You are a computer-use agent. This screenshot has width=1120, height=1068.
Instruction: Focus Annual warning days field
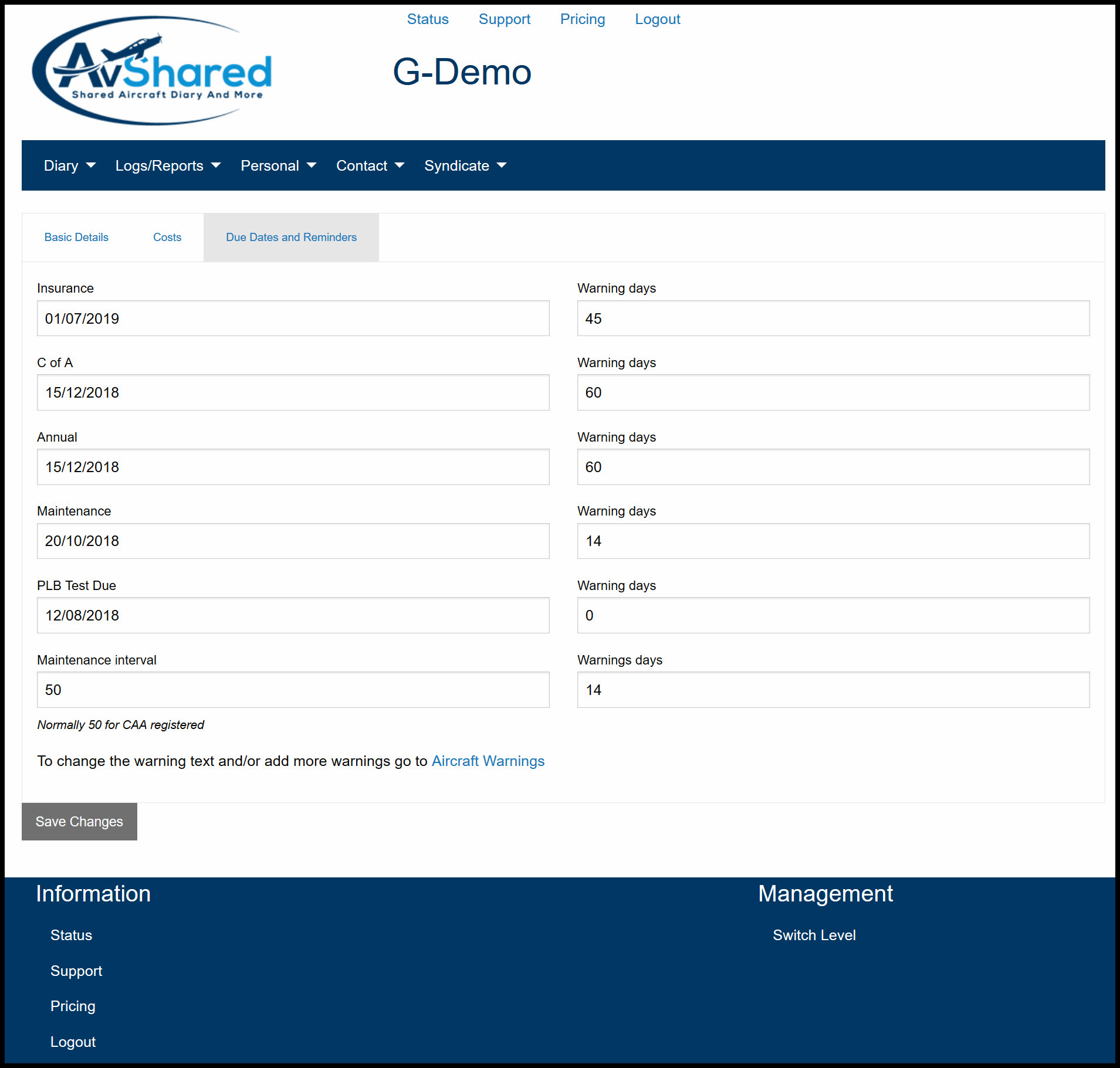coord(833,467)
